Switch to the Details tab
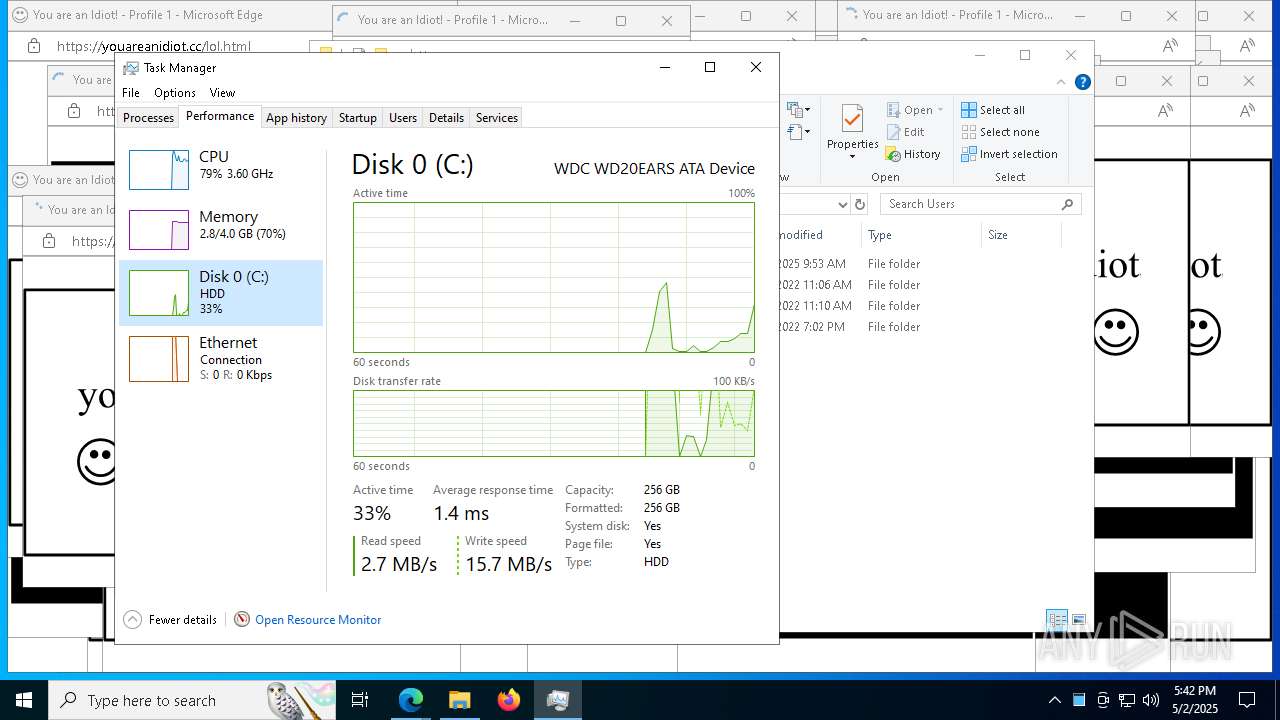Image resolution: width=1280 pixels, height=720 pixels. [x=446, y=118]
